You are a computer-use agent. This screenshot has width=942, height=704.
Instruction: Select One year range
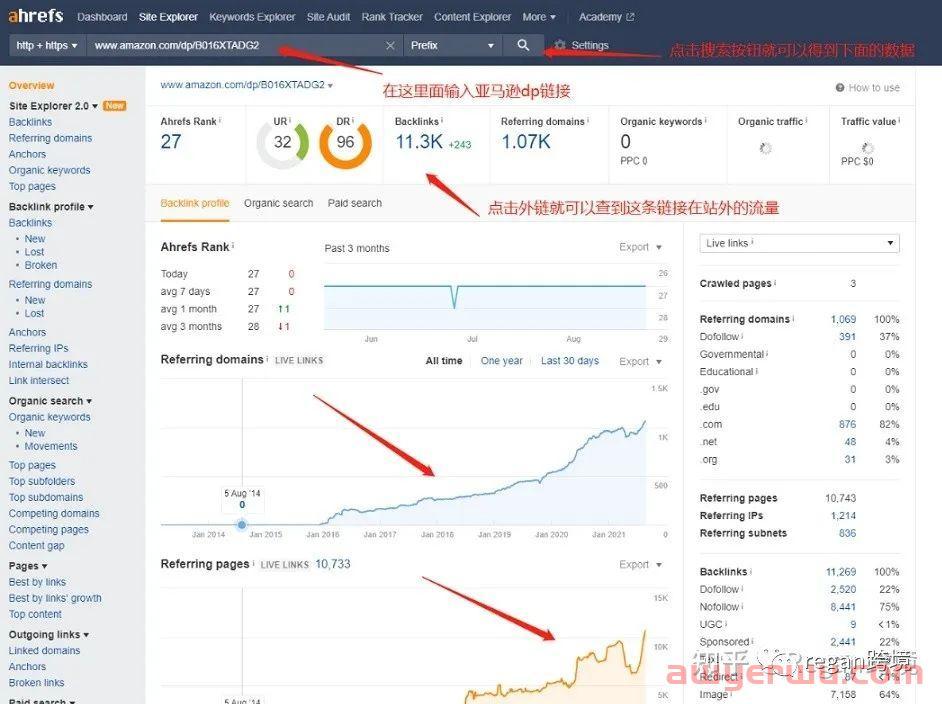coord(502,361)
